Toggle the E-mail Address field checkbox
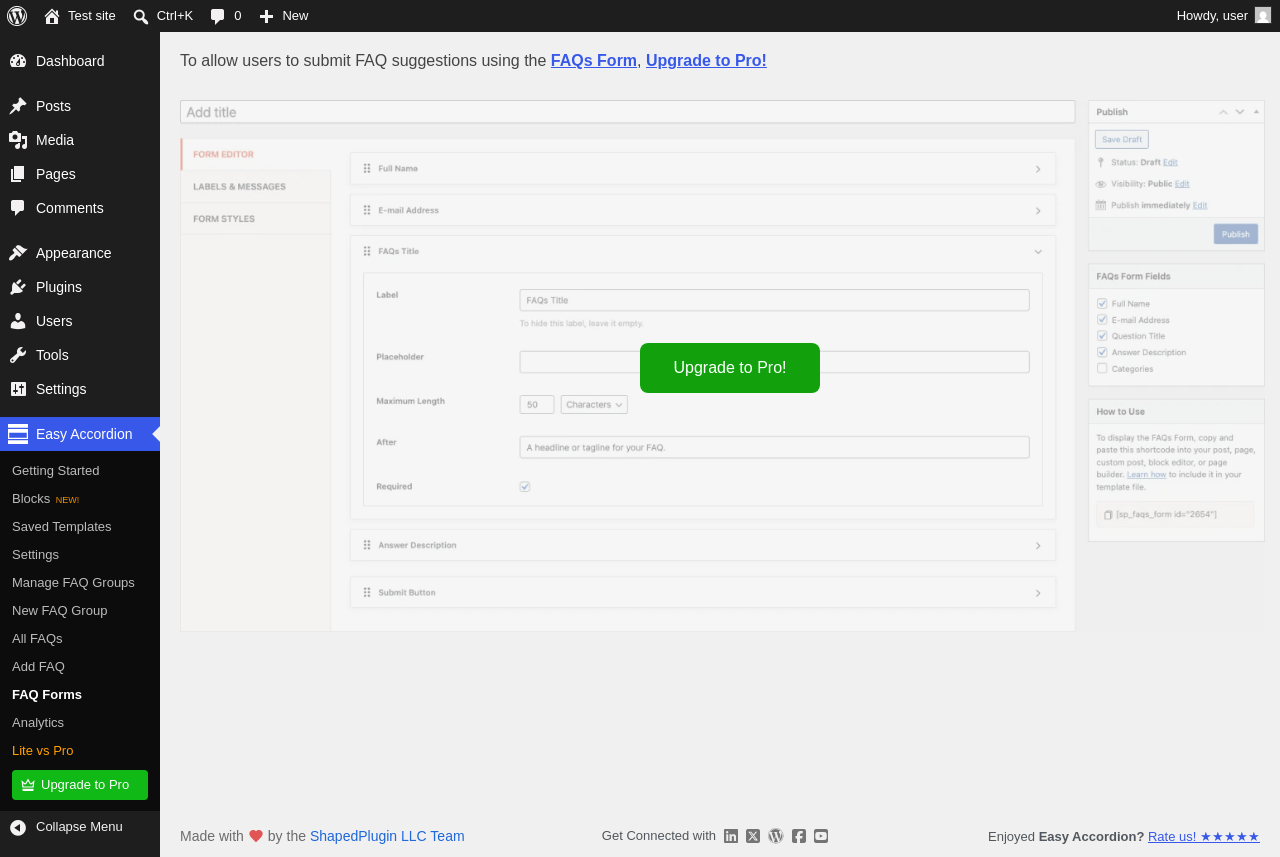 point(1102,320)
